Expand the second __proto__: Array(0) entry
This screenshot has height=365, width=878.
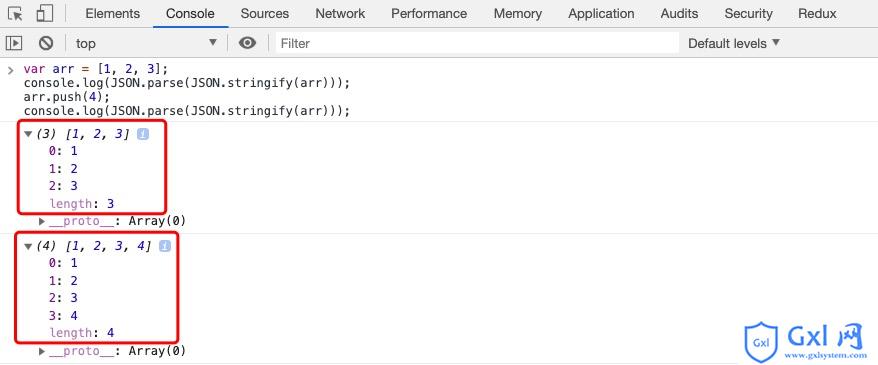pyautogui.click(x=42, y=352)
